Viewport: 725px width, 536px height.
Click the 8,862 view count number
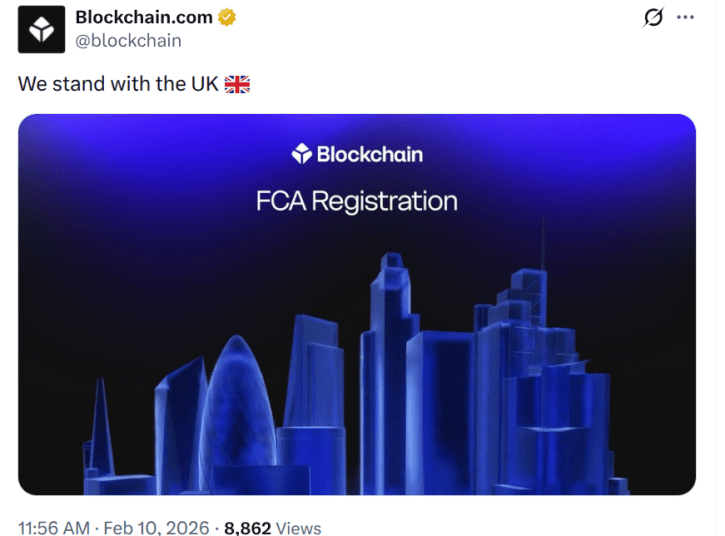click(248, 527)
